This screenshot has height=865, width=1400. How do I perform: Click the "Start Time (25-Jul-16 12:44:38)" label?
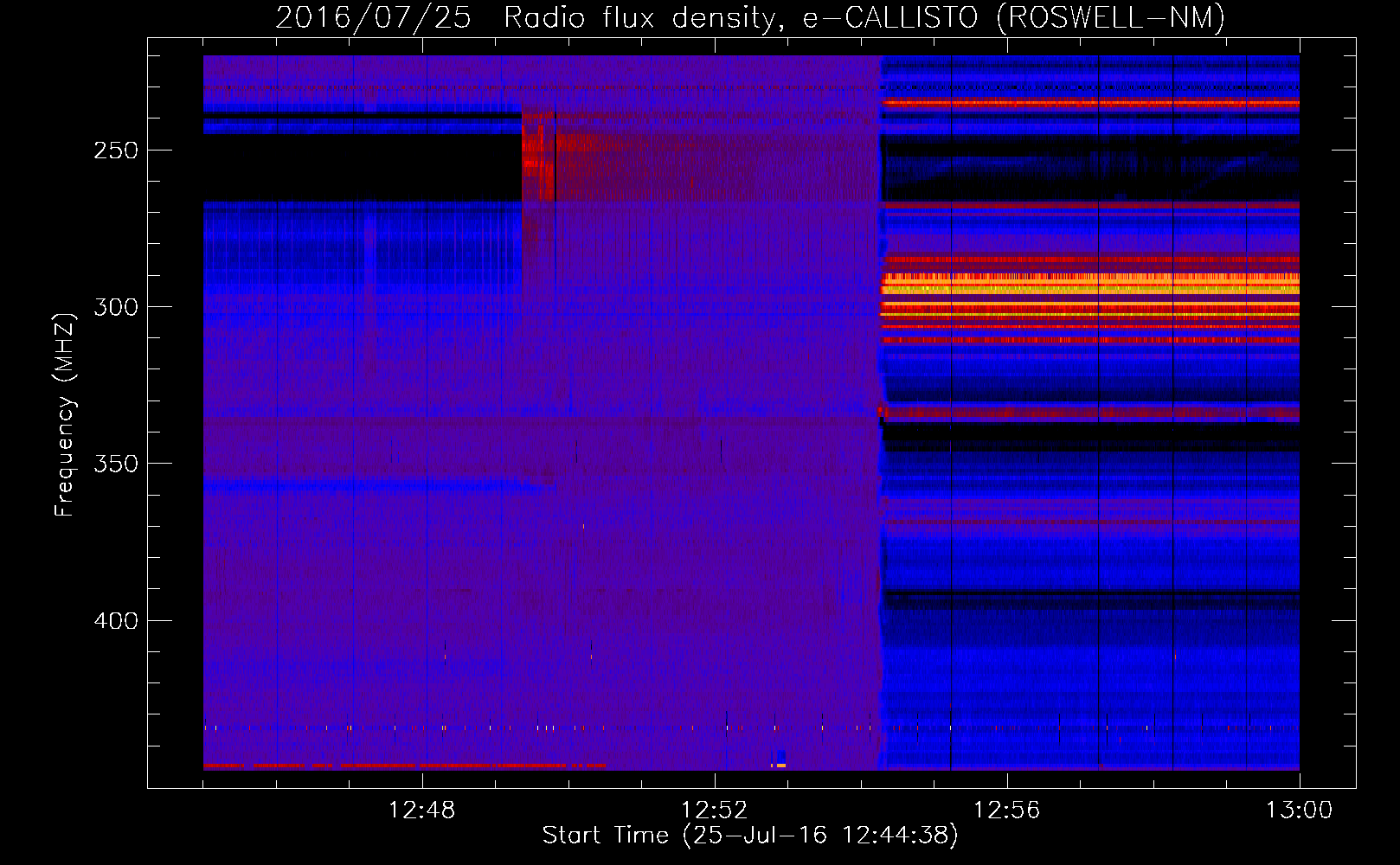pos(750,836)
